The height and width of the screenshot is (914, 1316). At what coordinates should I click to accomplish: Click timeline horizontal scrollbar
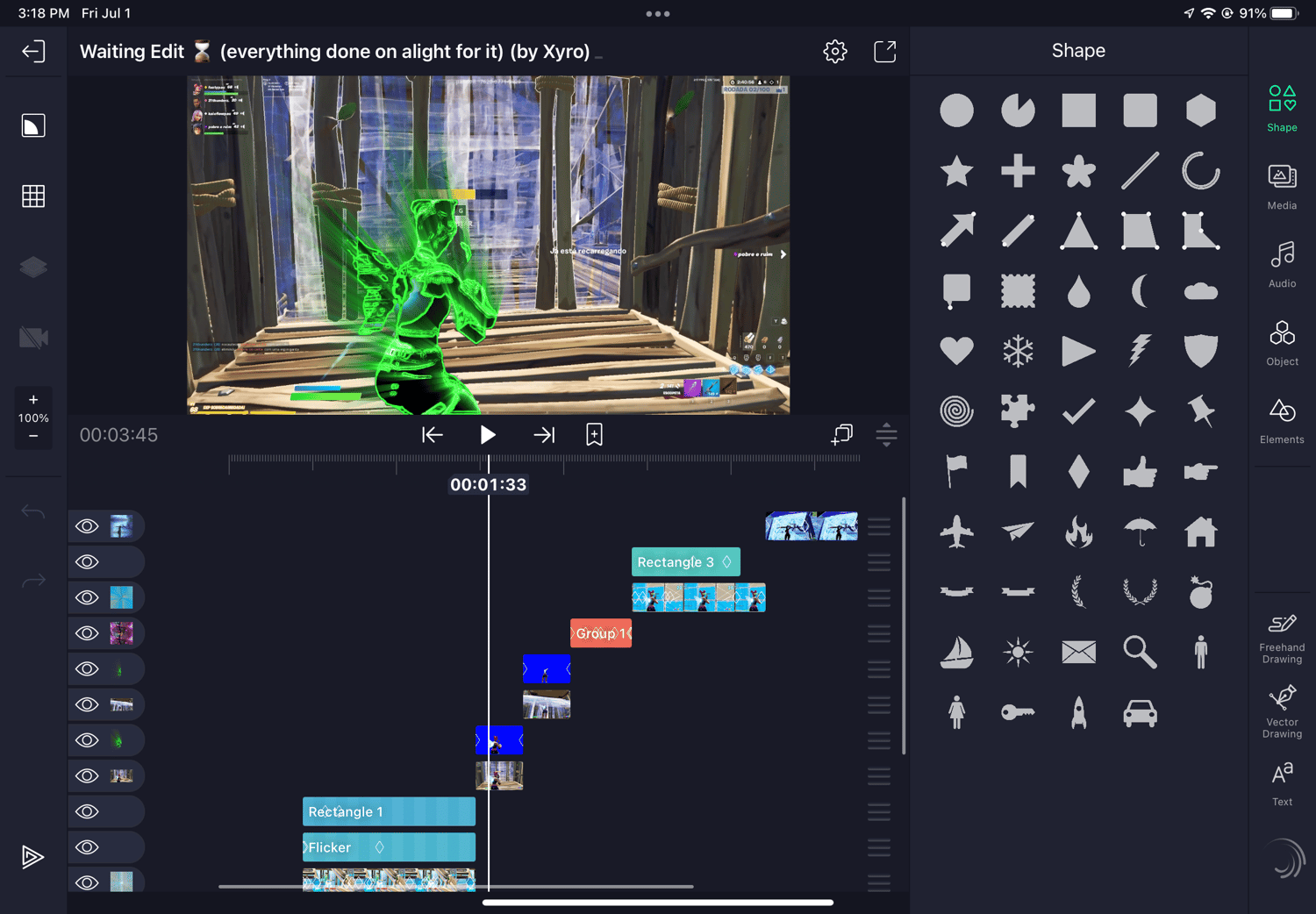pyautogui.click(x=456, y=887)
